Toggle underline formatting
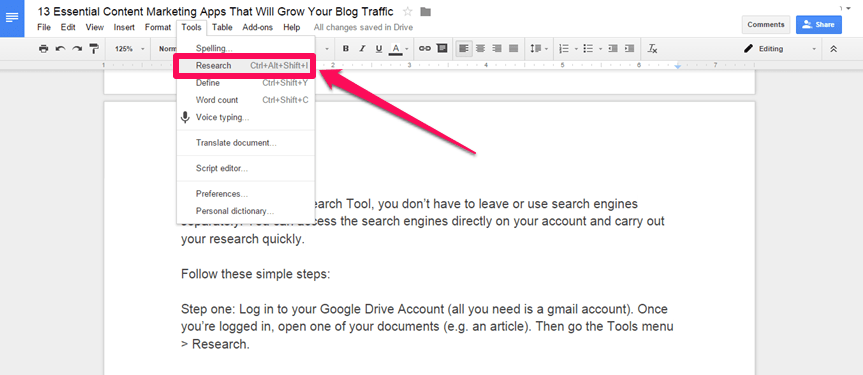 tap(379, 48)
